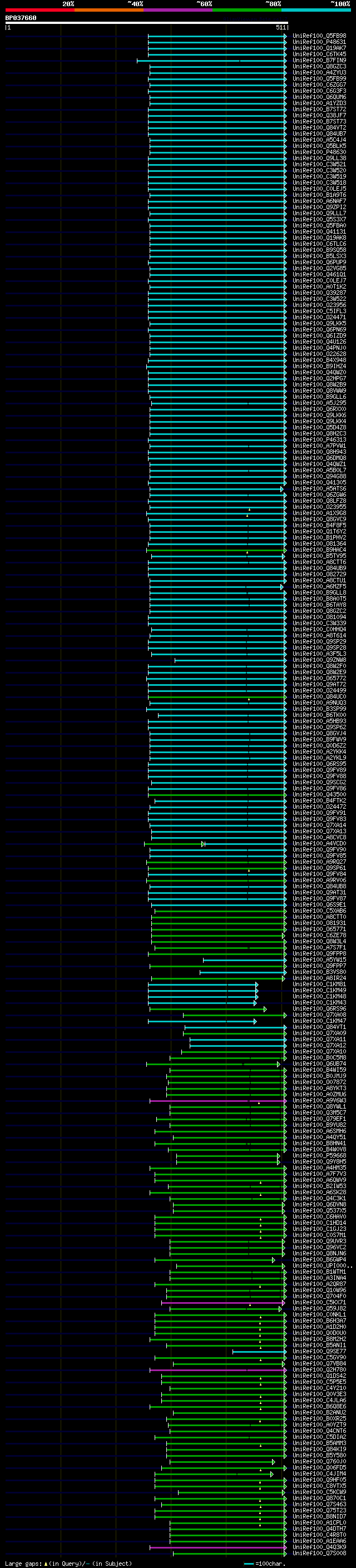Select hit UniRef100_Q9SP61
Viewport: 356px width, 1568px height.
point(319,868)
